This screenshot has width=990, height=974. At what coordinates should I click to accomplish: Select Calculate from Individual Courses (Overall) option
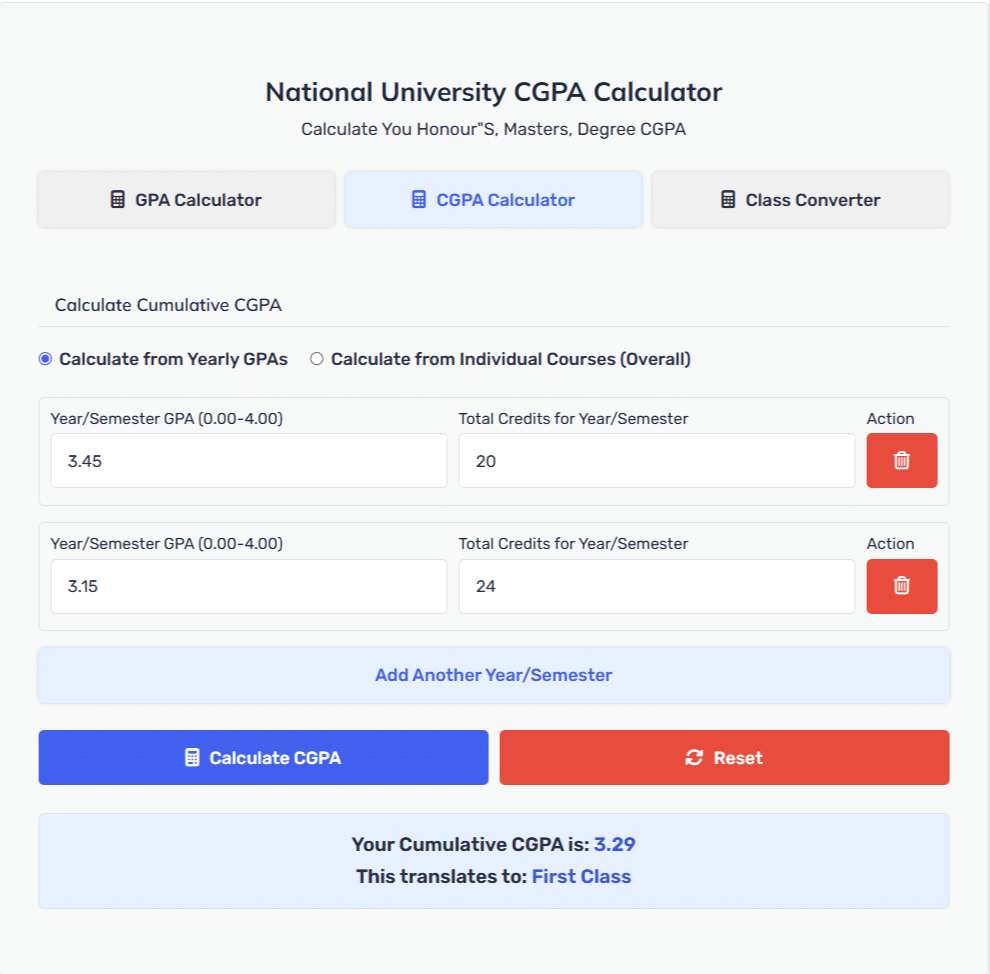click(x=316, y=359)
